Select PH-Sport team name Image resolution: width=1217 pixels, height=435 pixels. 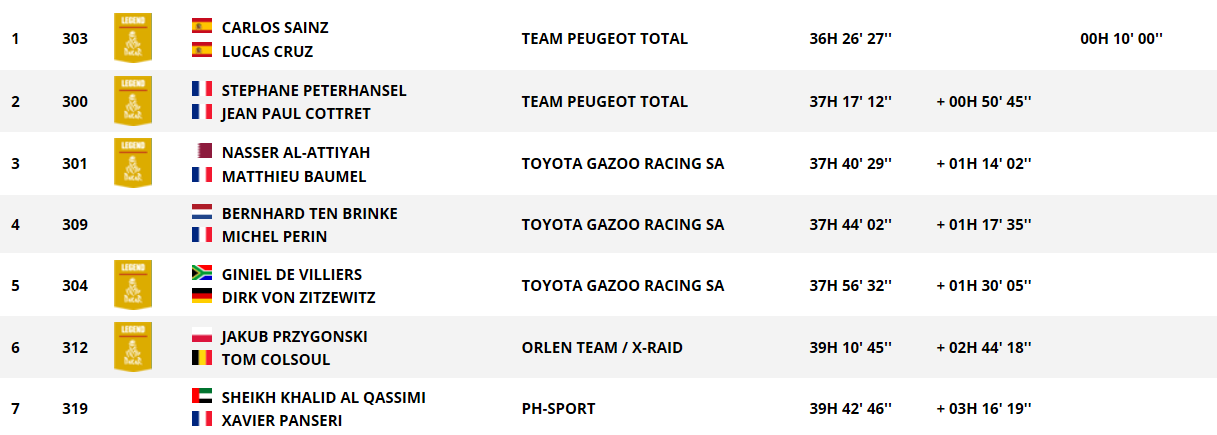tap(558, 409)
